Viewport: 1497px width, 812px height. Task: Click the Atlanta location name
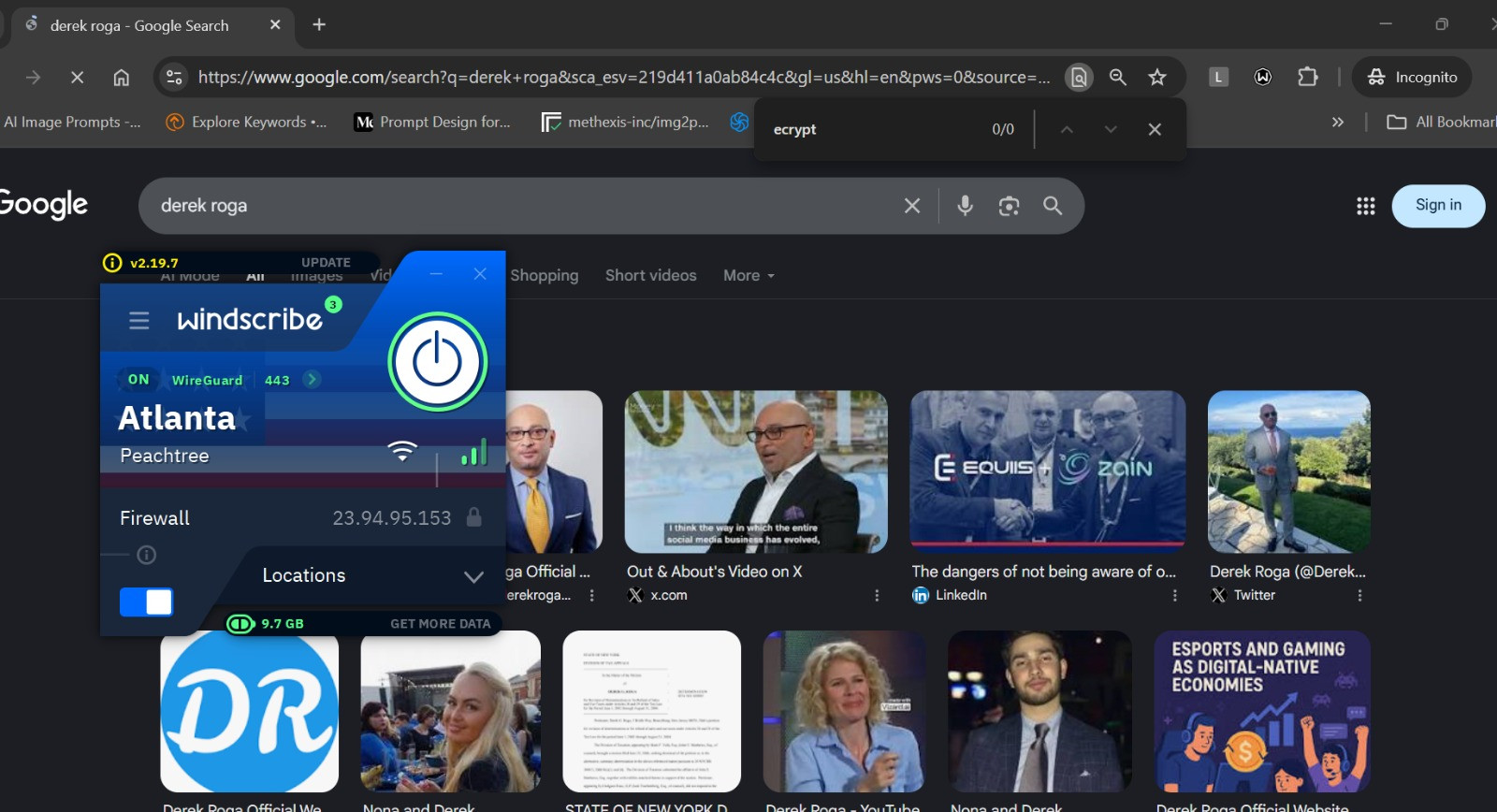click(x=177, y=417)
